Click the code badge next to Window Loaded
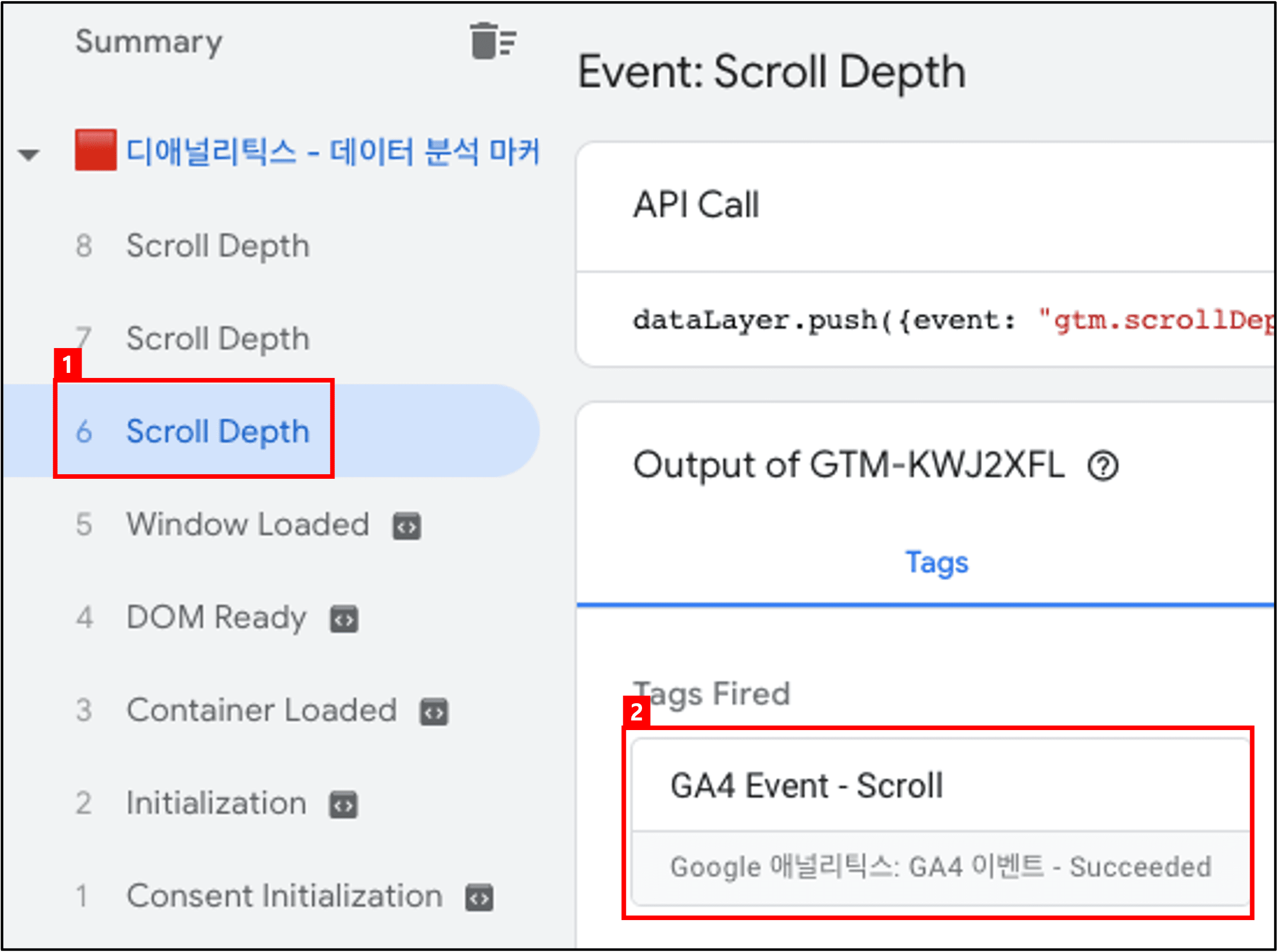This screenshot has height=952, width=1277. (x=407, y=526)
